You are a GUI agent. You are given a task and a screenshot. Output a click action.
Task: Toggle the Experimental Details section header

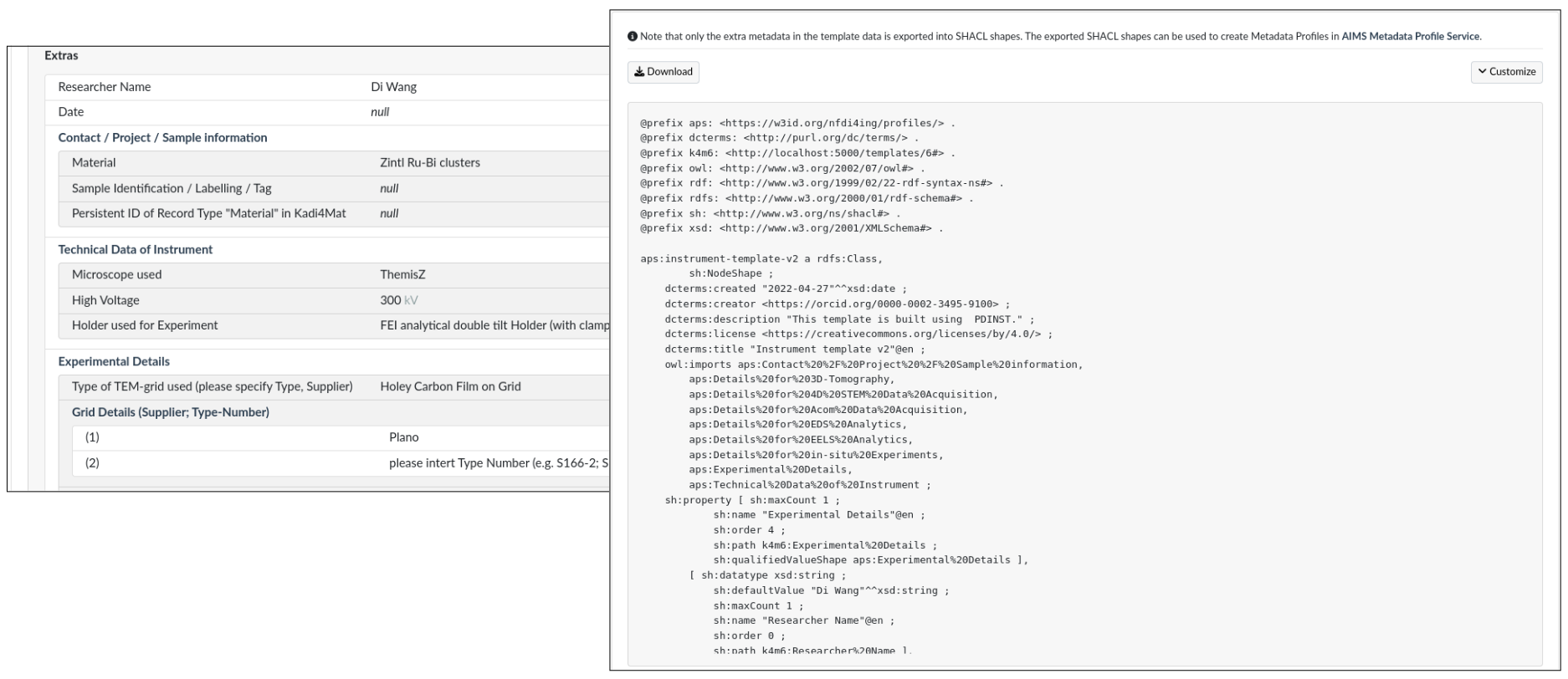click(x=113, y=362)
